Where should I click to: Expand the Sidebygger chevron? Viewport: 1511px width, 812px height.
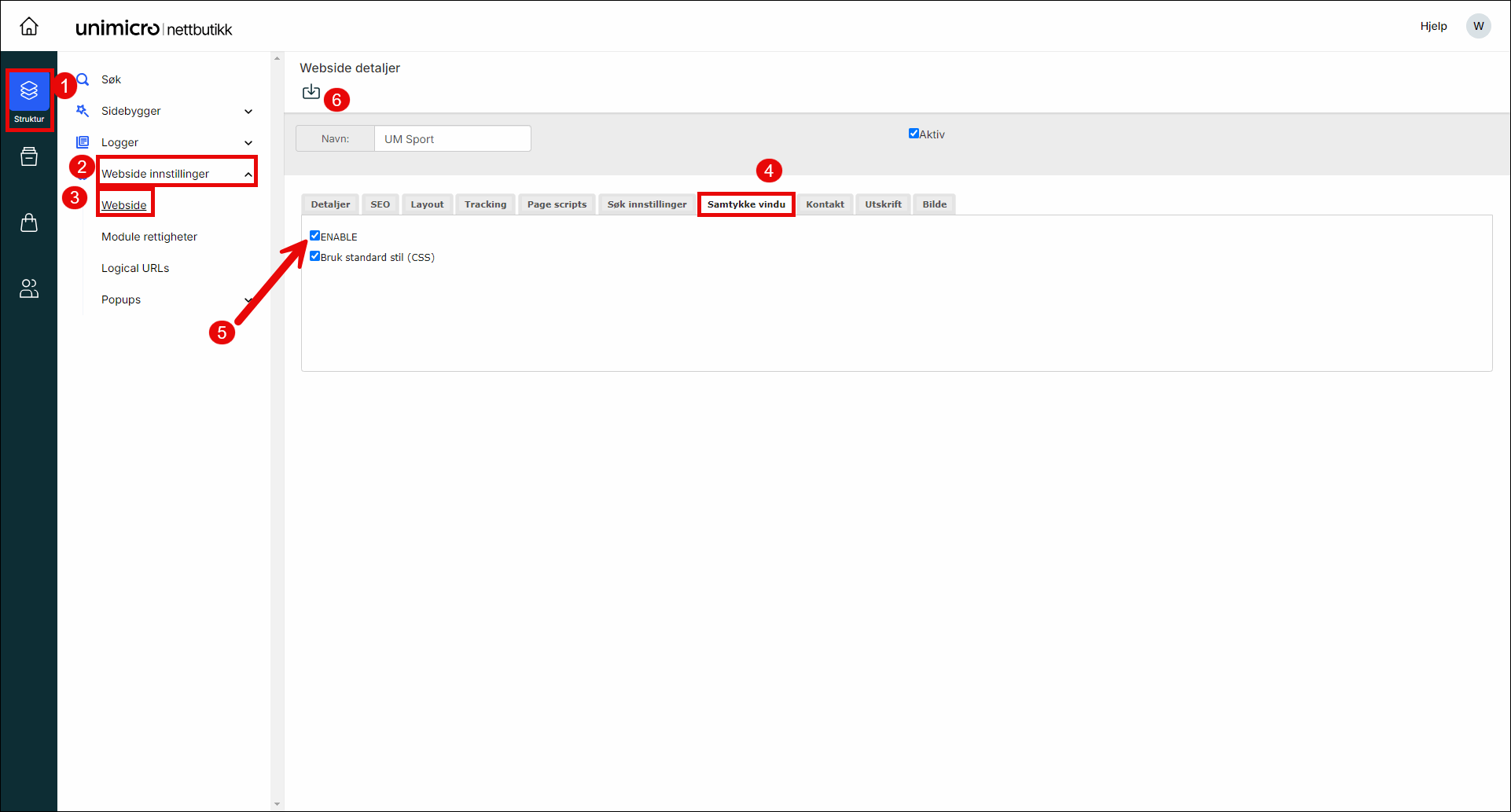248,112
